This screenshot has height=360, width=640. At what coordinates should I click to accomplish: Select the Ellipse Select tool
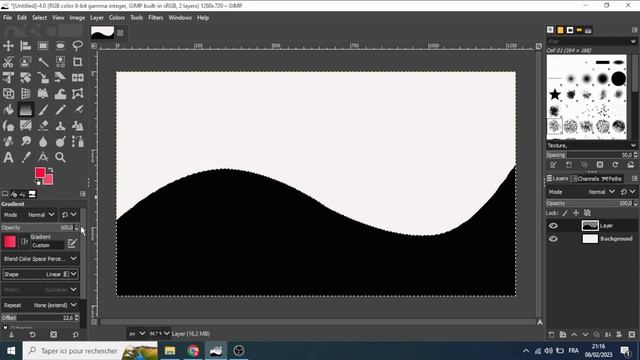pyautogui.click(x=60, y=46)
